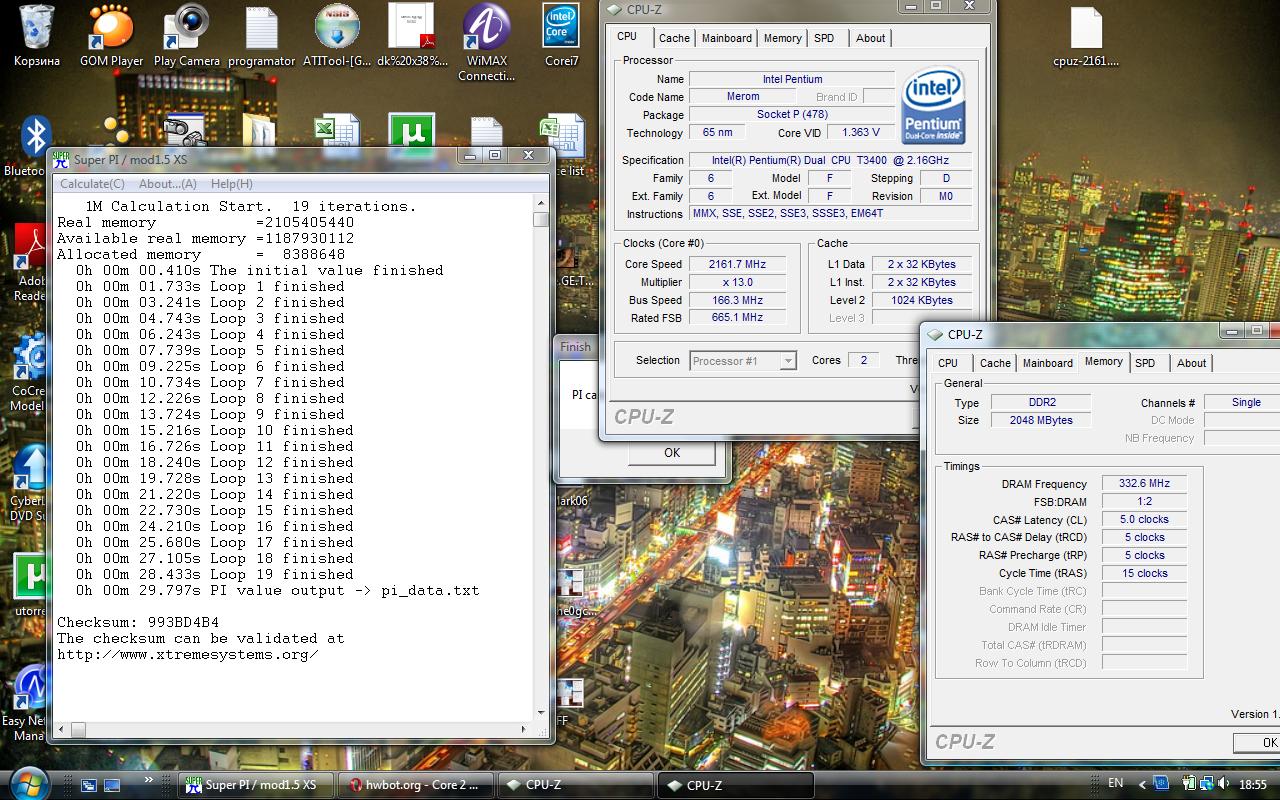Click OK in CPU-Z Memory window

pos(1258,742)
